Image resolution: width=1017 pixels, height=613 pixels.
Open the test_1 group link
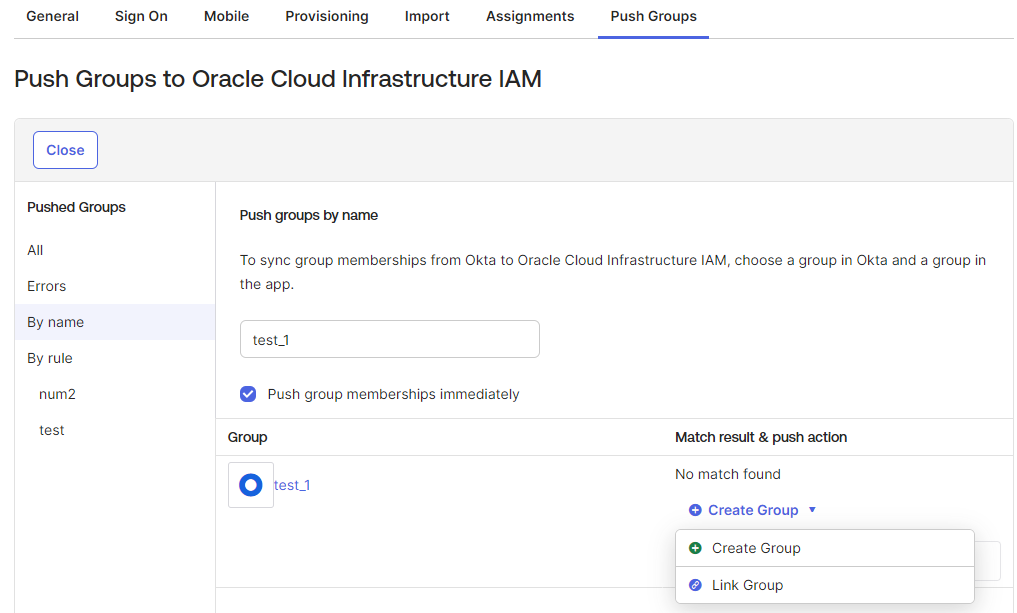(x=292, y=485)
